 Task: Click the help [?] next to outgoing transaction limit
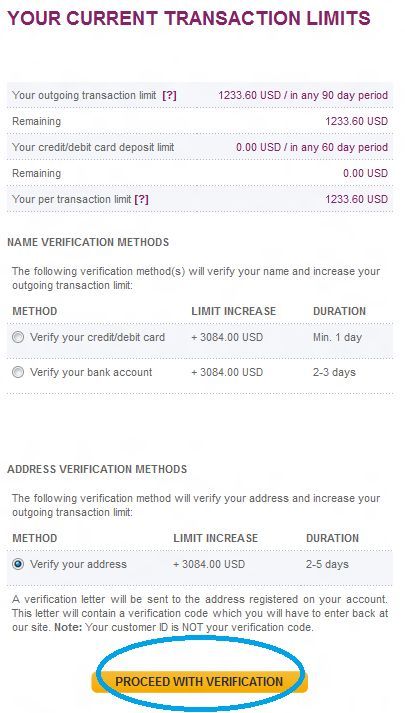coord(169,95)
